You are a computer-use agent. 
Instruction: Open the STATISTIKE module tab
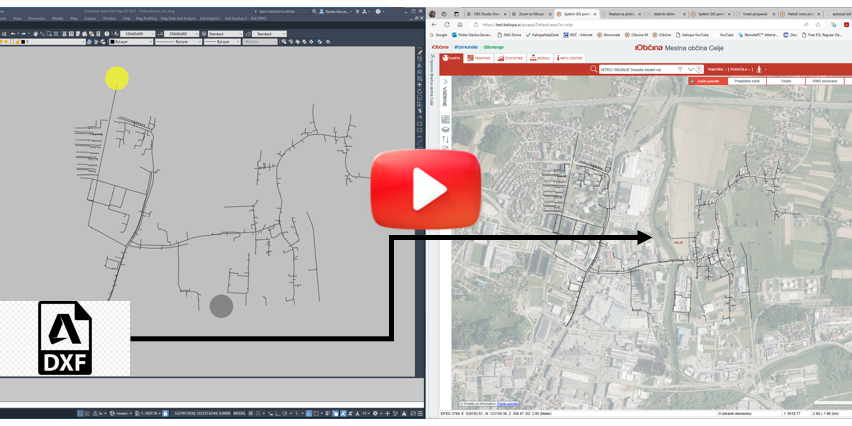click(509, 58)
